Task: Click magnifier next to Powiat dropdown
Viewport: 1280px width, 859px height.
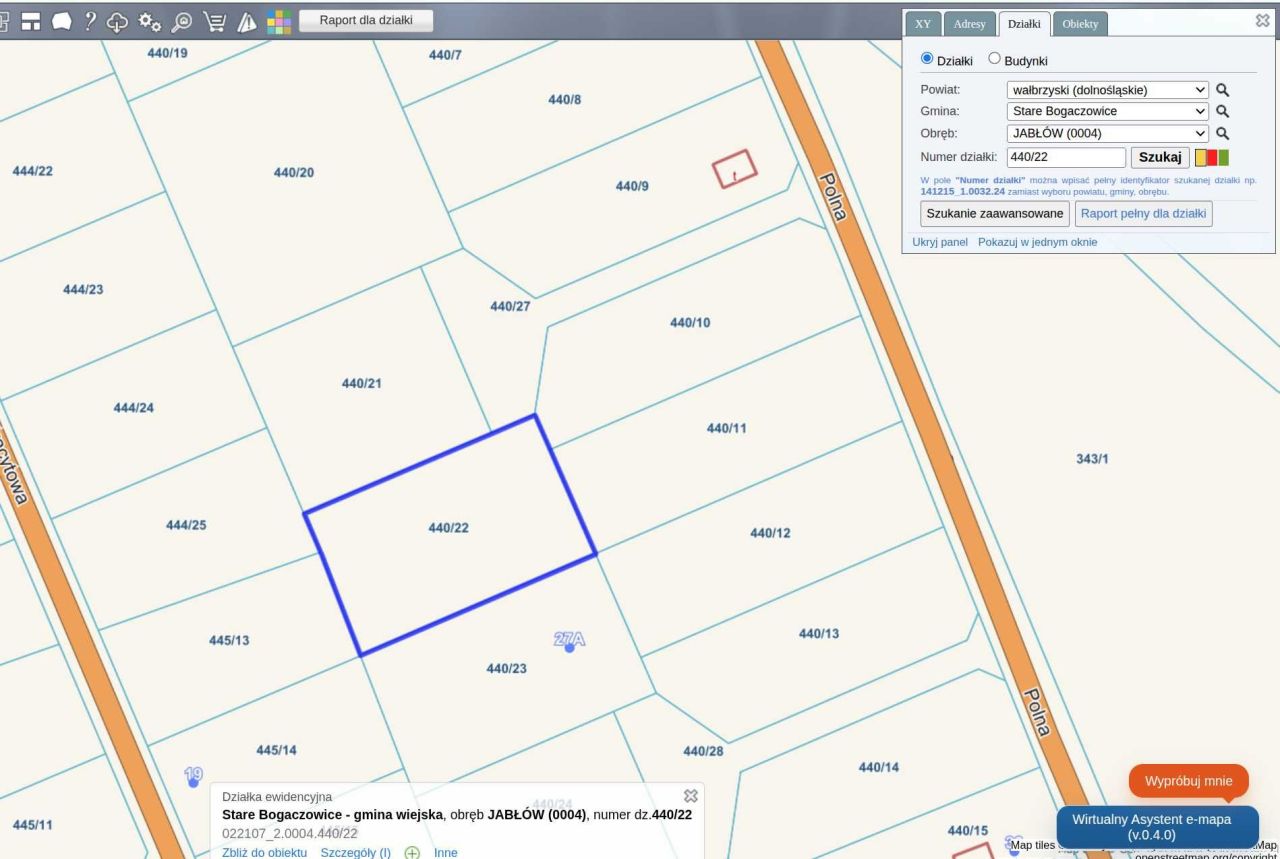Action: click(x=1221, y=90)
